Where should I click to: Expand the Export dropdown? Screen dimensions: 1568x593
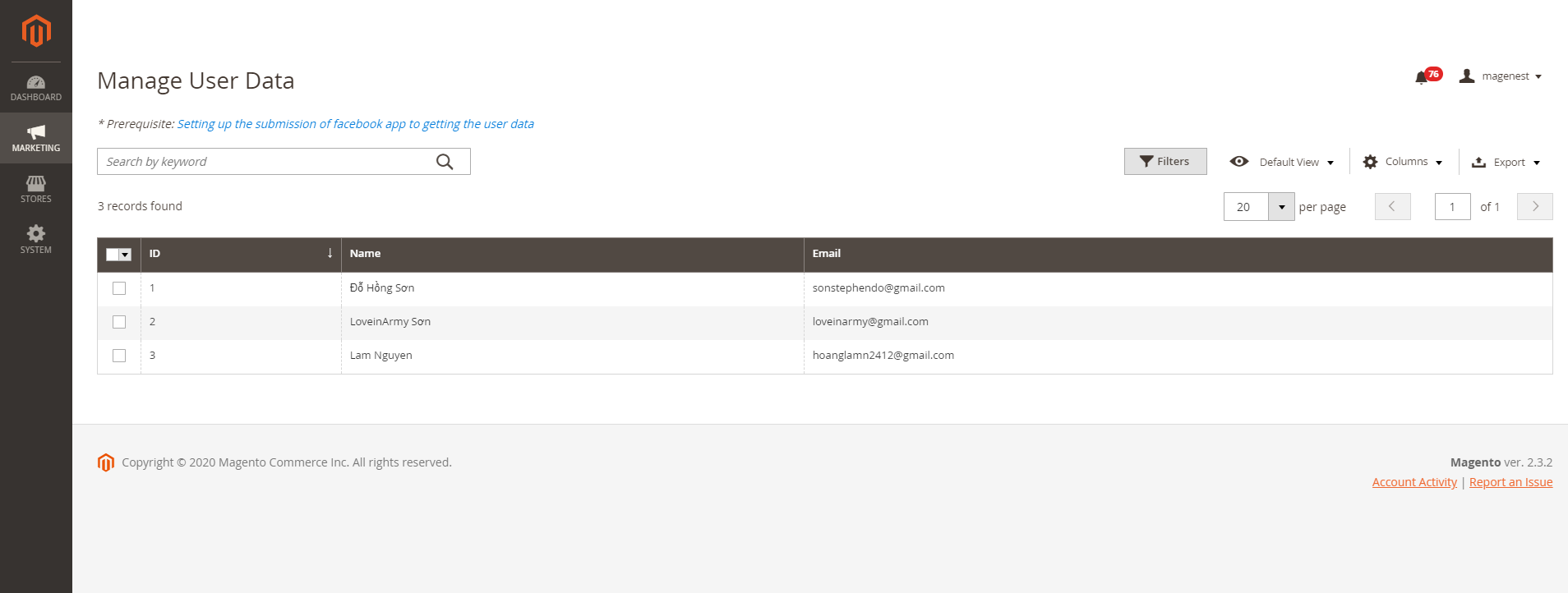(x=1506, y=162)
